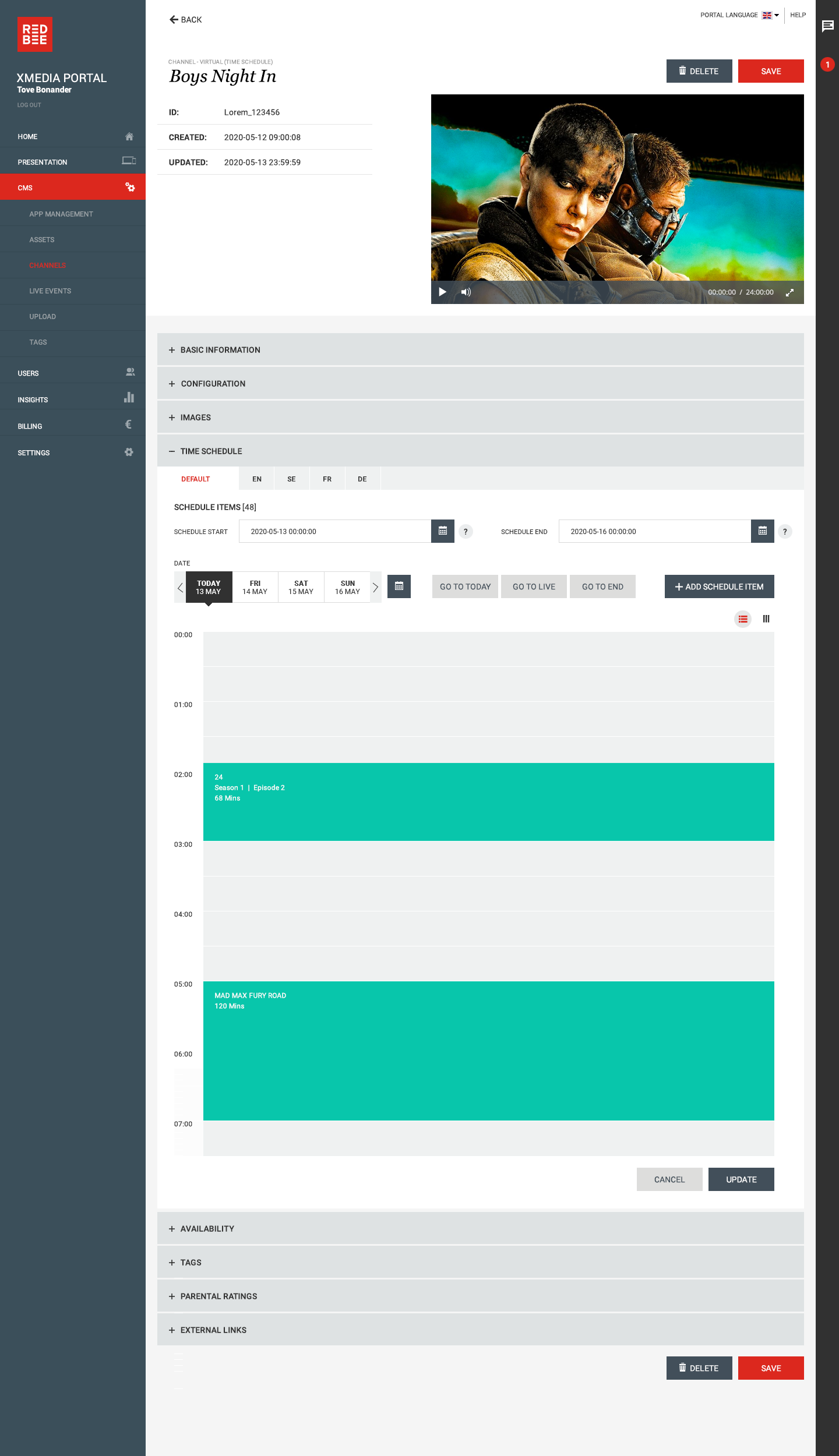This screenshot has height=1456, width=839.
Task: Click Go To Today button
Action: pyautogui.click(x=465, y=586)
